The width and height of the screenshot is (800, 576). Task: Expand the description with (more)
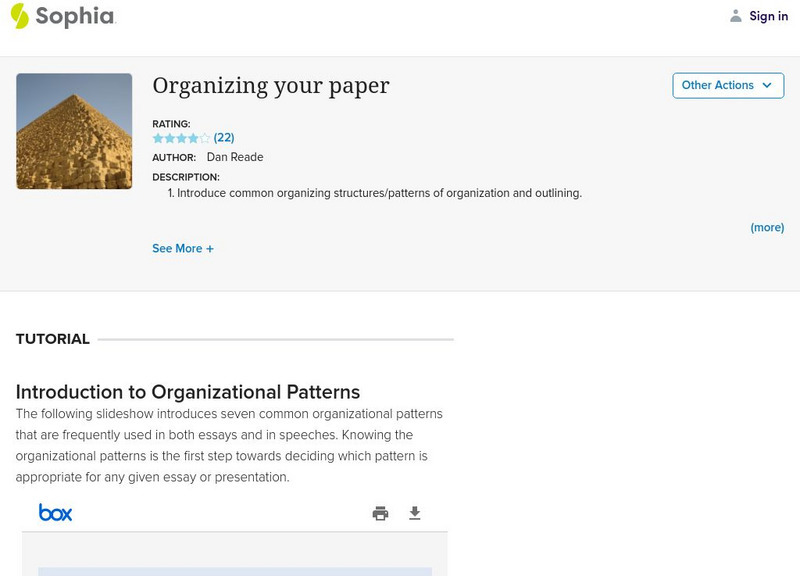pos(767,228)
